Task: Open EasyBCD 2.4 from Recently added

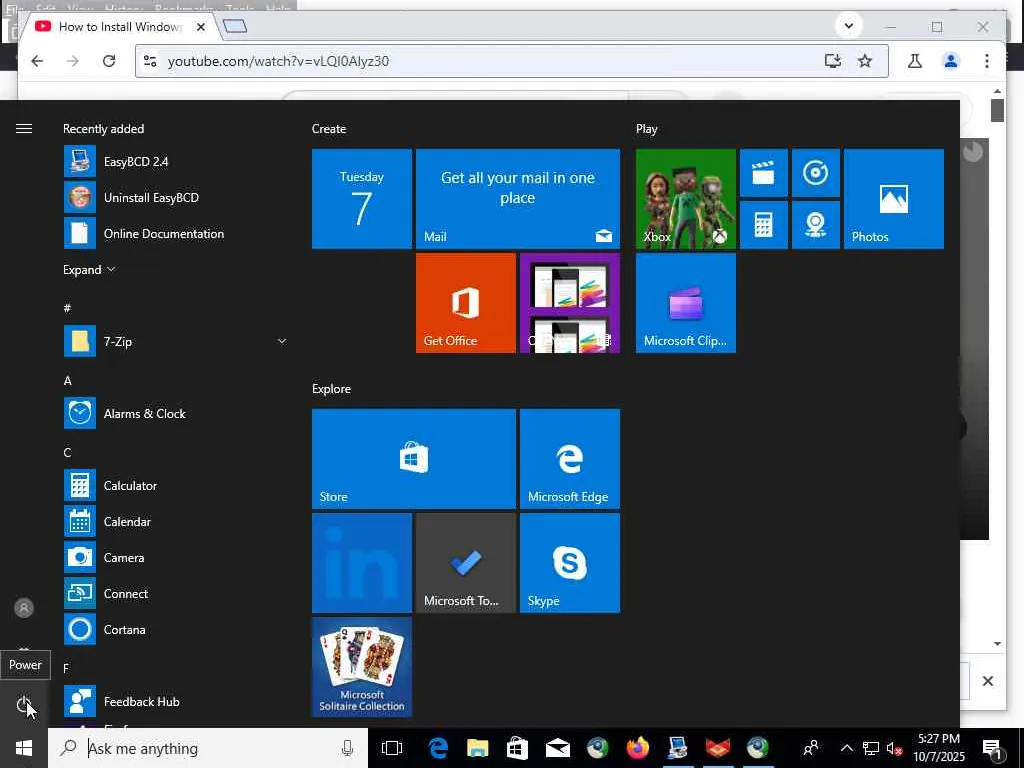Action: click(175, 161)
